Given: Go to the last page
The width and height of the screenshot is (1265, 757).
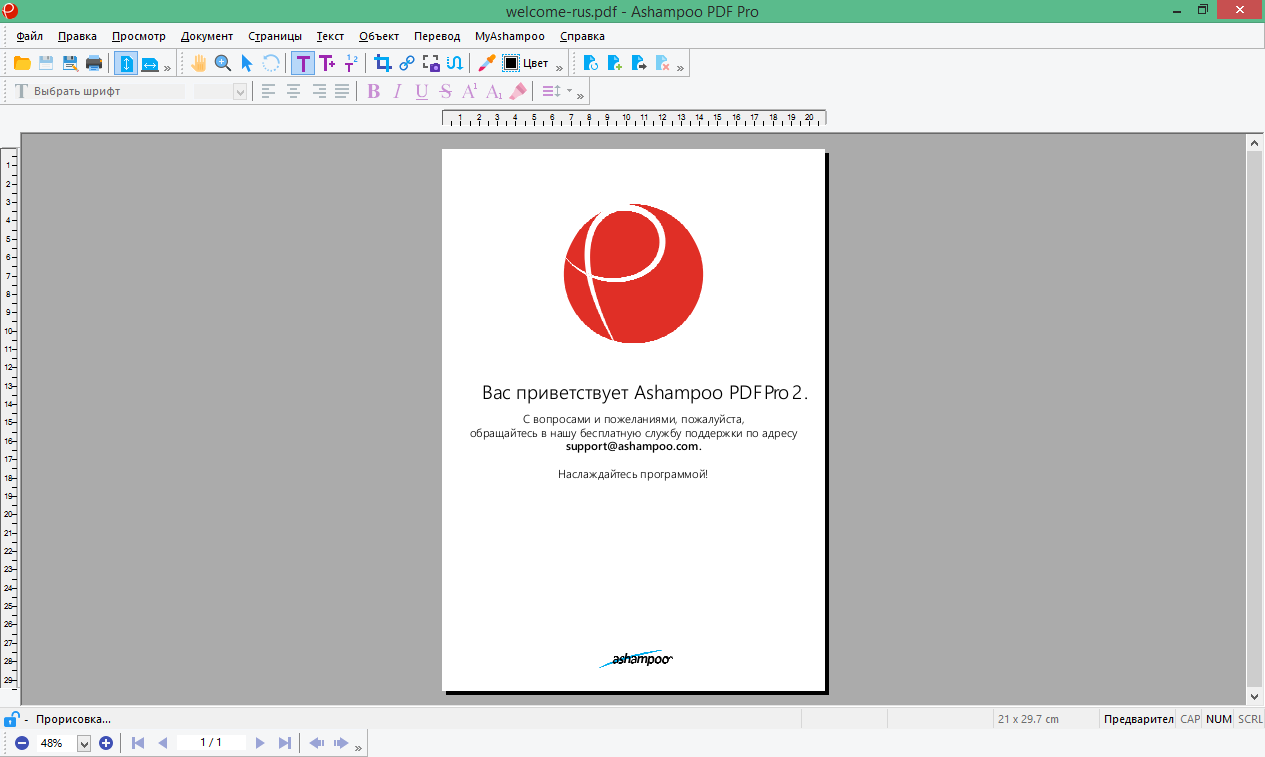Looking at the screenshot, I should pos(285,743).
